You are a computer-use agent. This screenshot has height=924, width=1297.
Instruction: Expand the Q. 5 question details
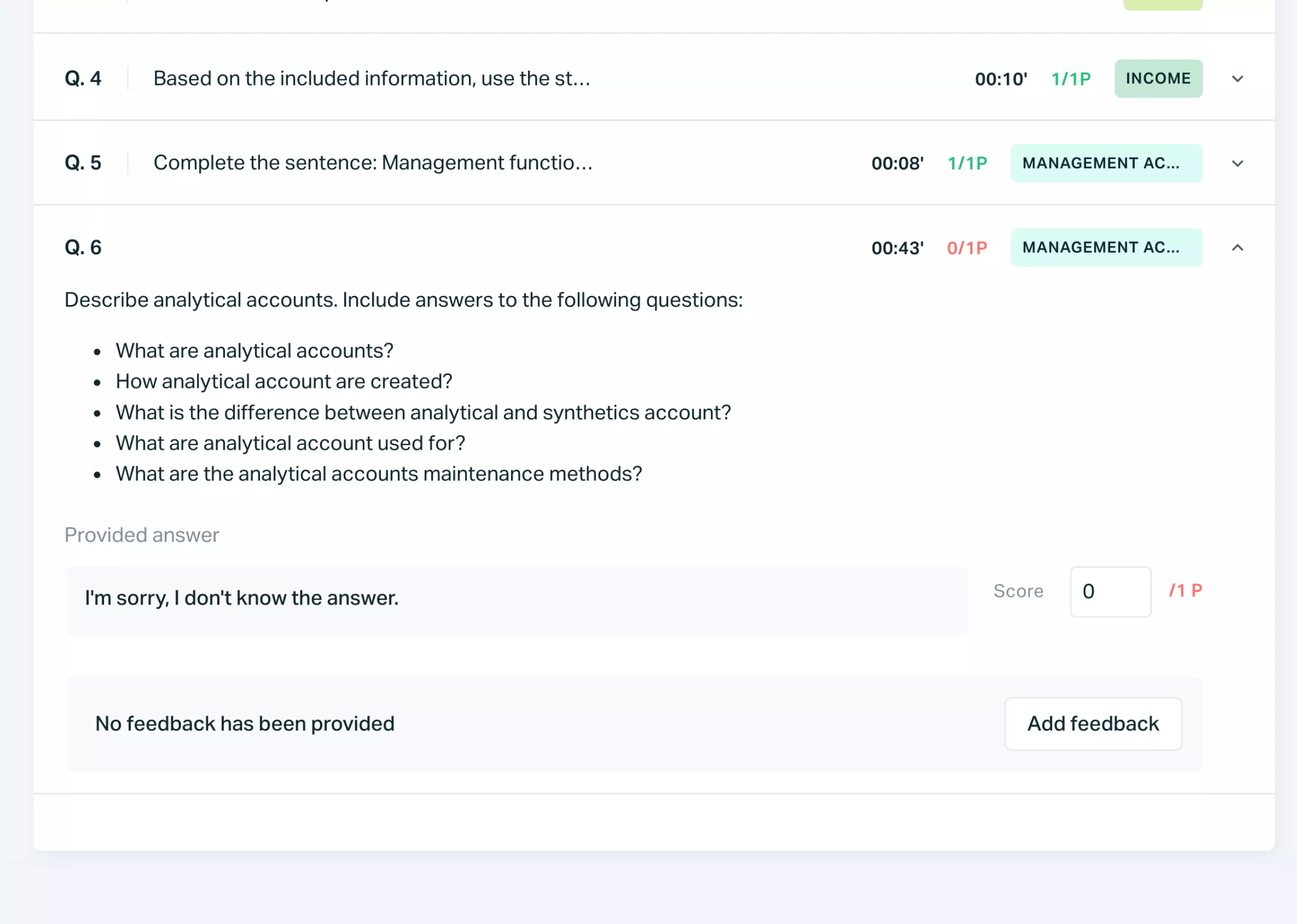(x=1237, y=163)
